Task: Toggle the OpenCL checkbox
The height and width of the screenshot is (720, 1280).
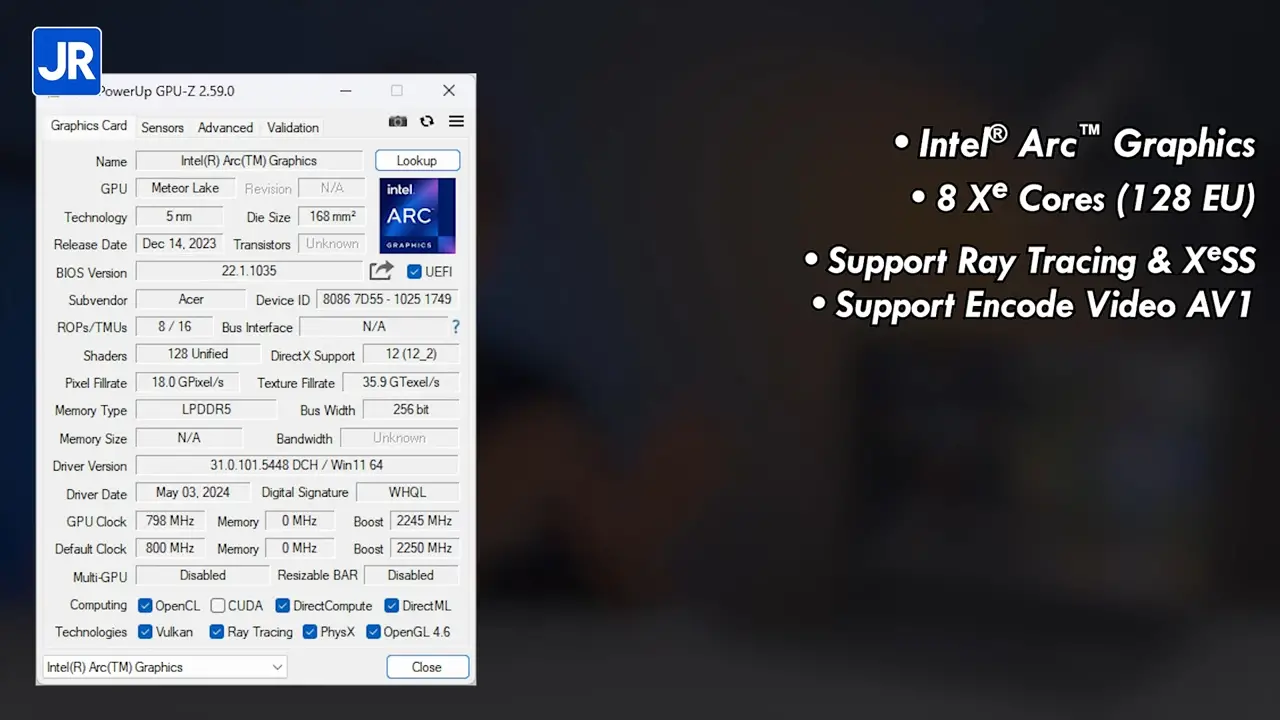Action: (x=145, y=606)
